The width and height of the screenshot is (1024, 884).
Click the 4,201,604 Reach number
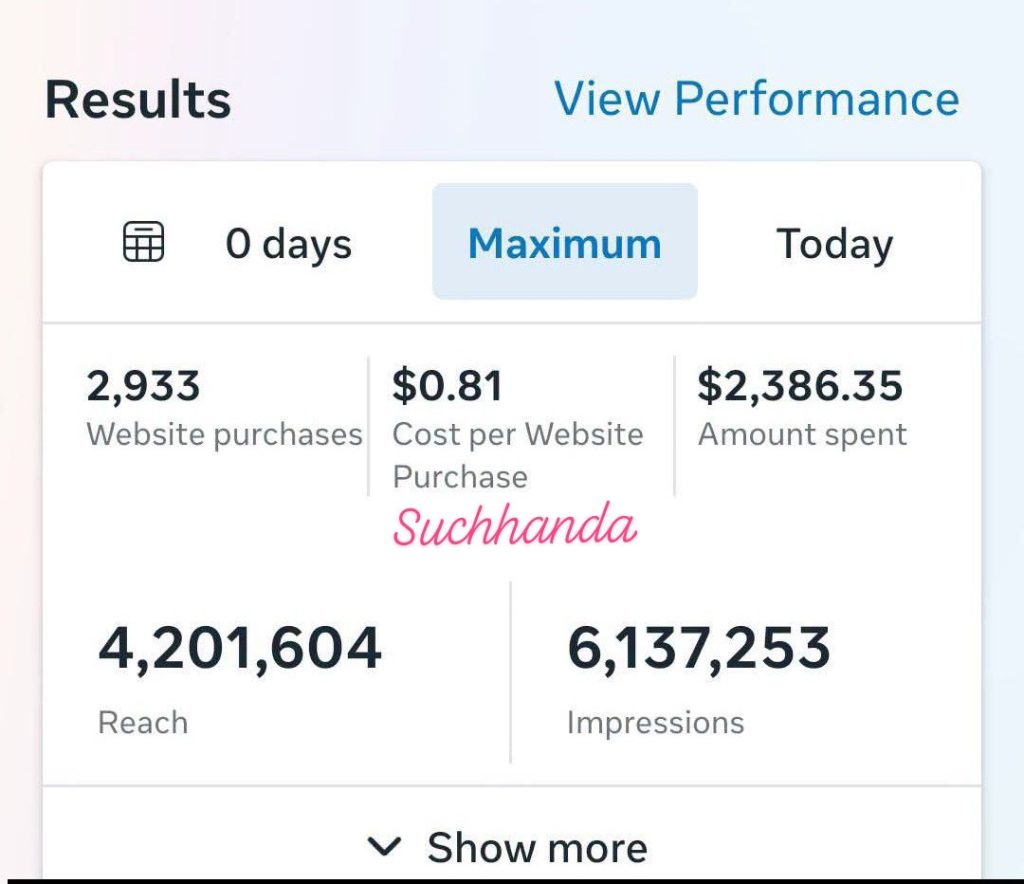240,648
